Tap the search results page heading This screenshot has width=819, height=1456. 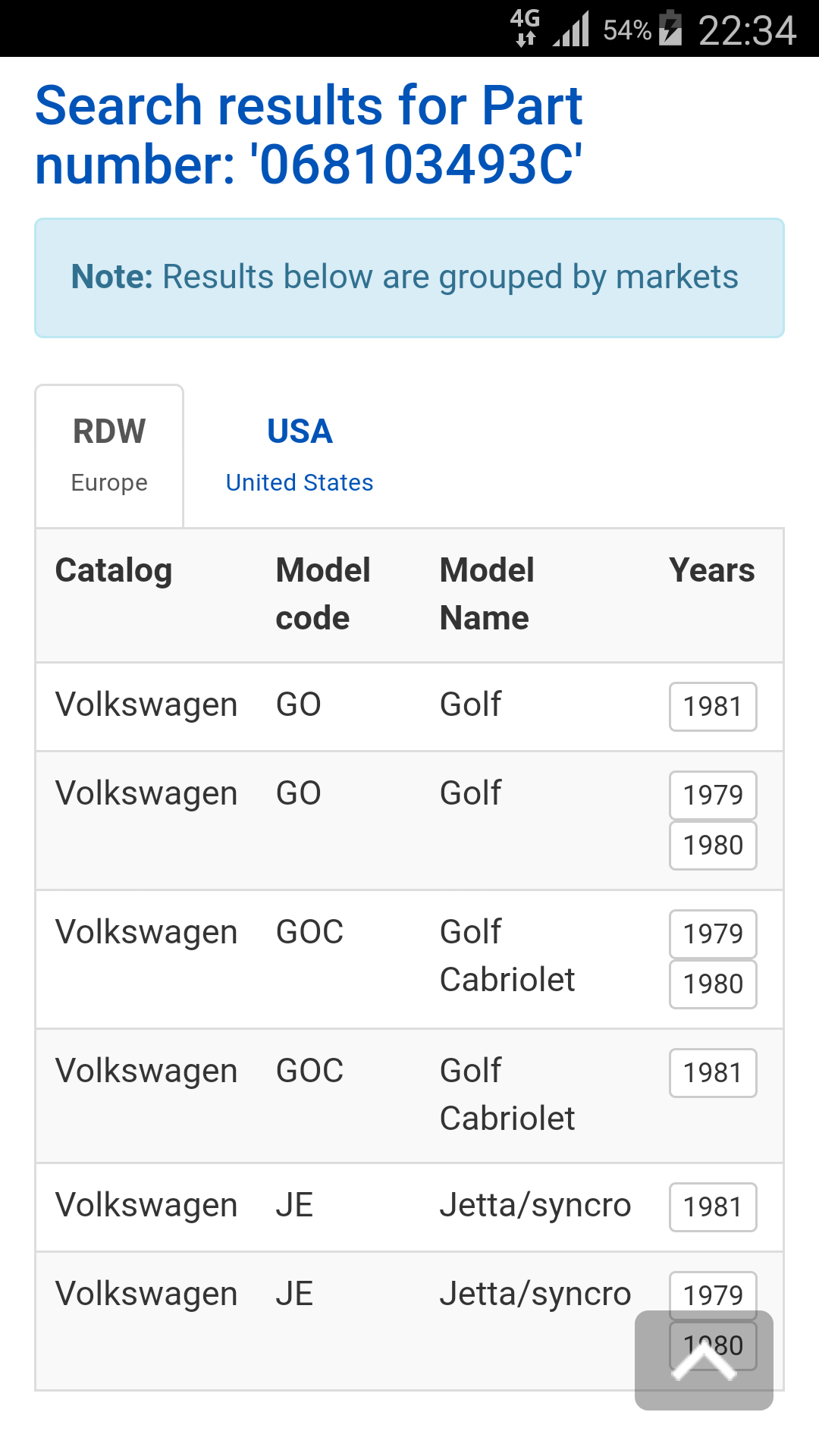[x=309, y=135]
